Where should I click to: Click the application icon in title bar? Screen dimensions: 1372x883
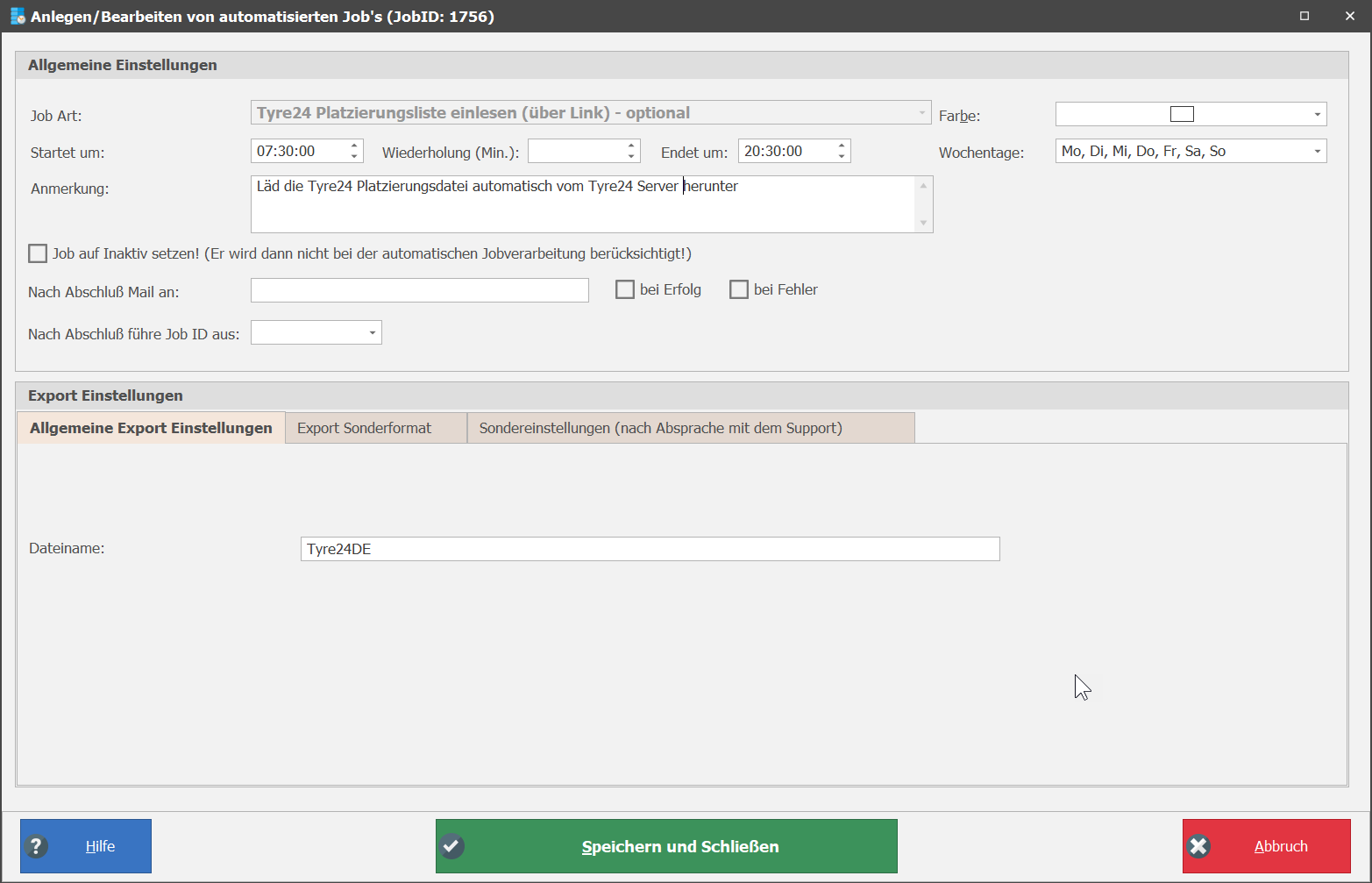(x=18, y=16)
